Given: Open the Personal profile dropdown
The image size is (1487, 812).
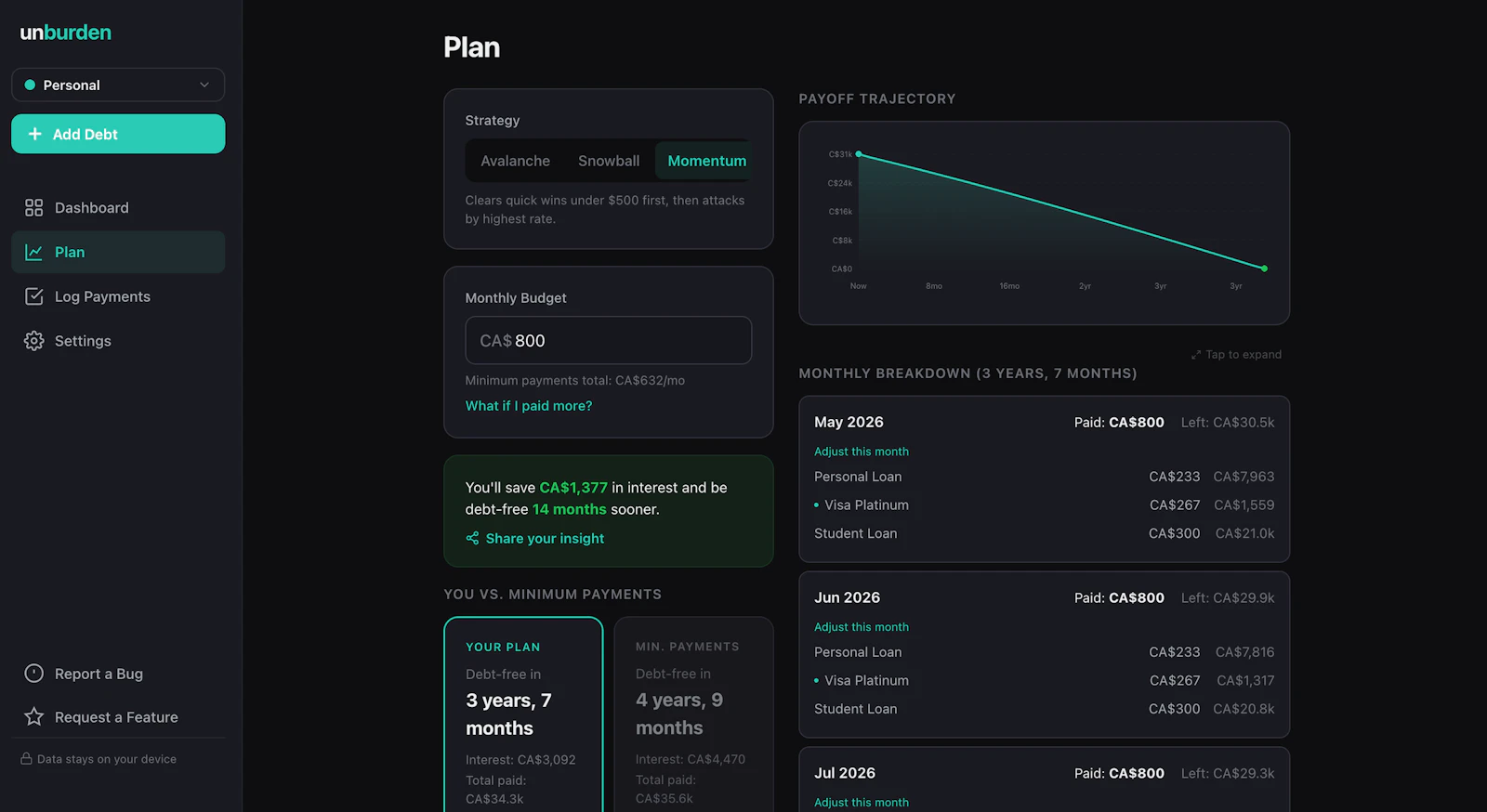Looking at the screenshot, I should tap(118, 85).
